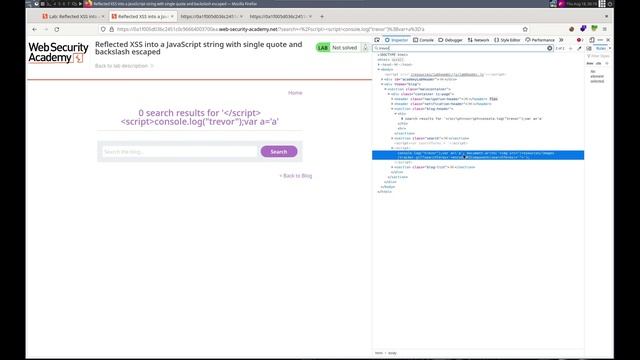Viewport: 640px width, 360px height.
Task: Click the add new node plus icon
Action: tap(571, 48)
